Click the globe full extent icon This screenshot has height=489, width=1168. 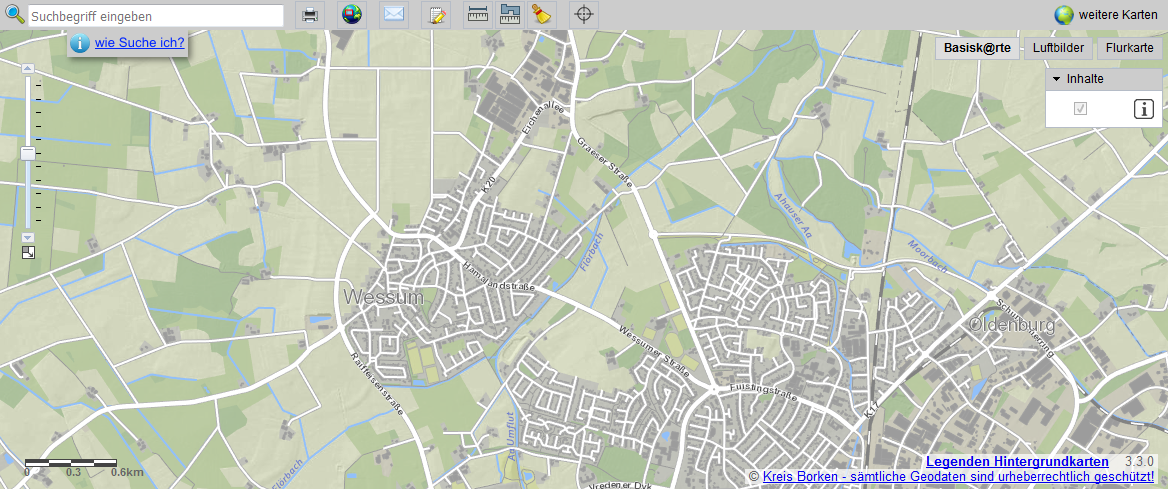tap(352, 14)
